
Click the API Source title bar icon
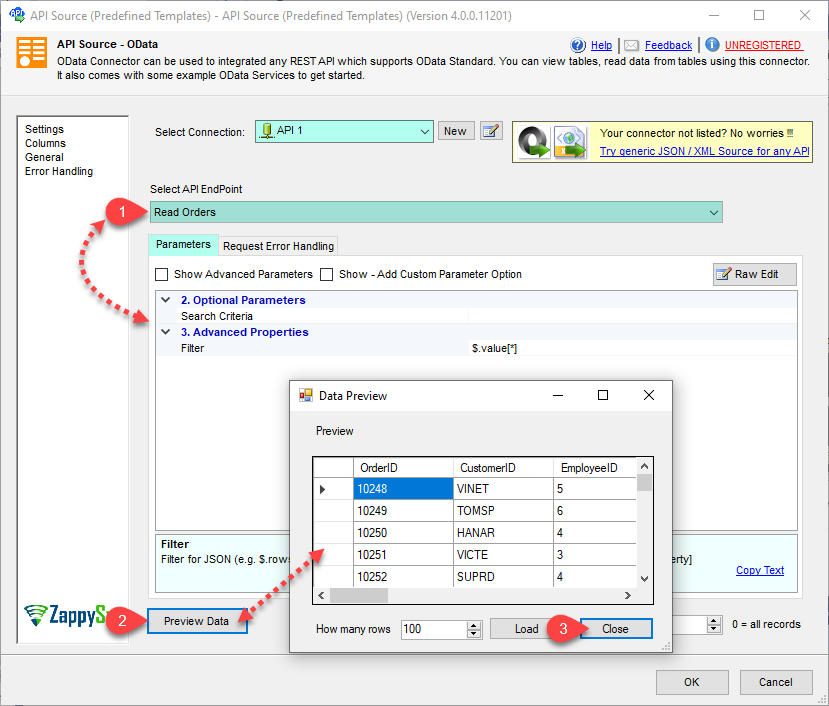point(16,15)
